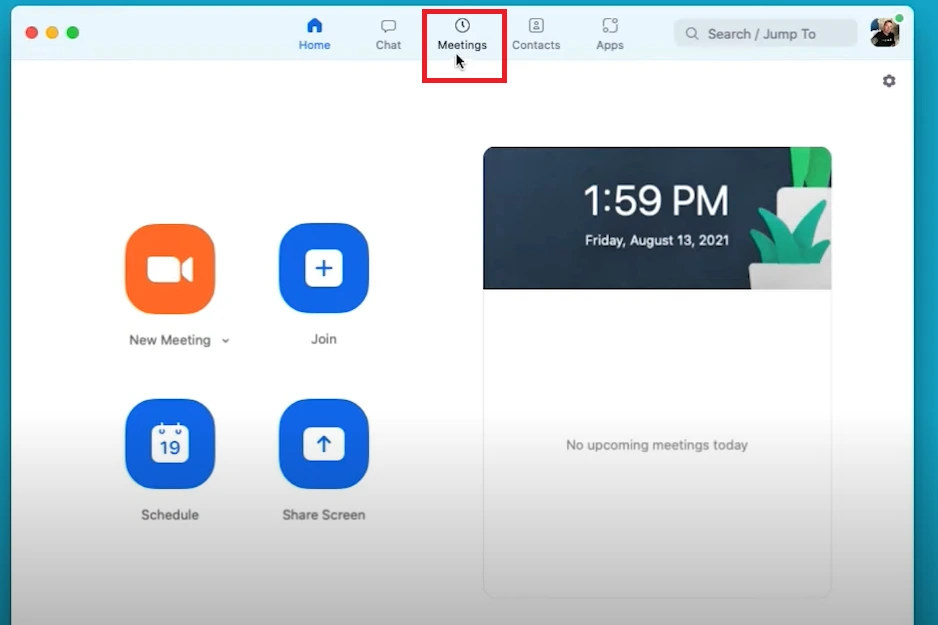938x625 pixels.
Task: Click the Schedule button label
Action: coord(170,514)
